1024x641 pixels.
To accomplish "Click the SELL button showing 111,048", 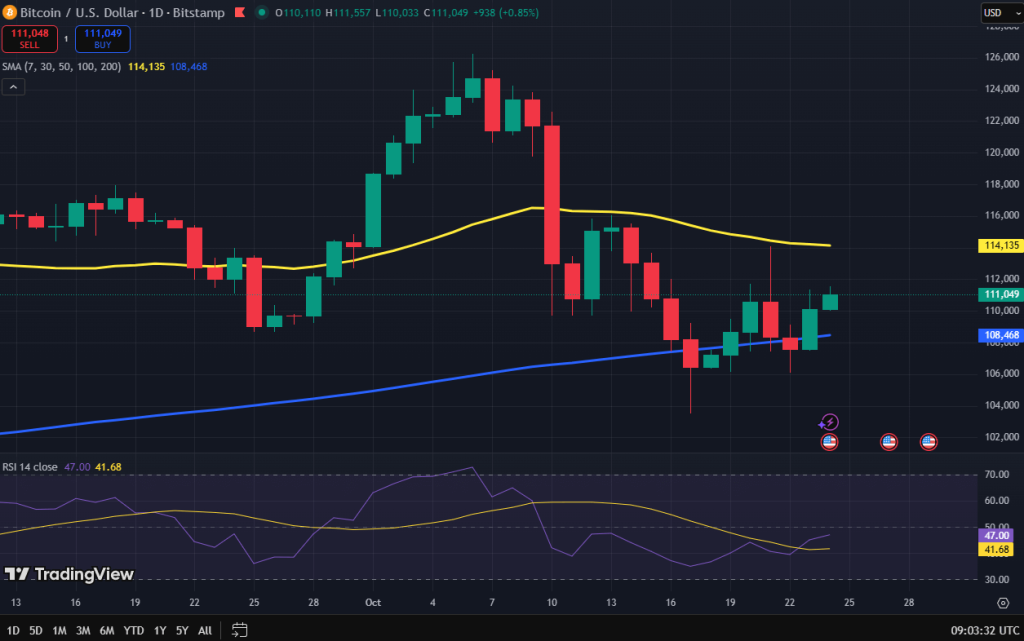I will [29, 40].
